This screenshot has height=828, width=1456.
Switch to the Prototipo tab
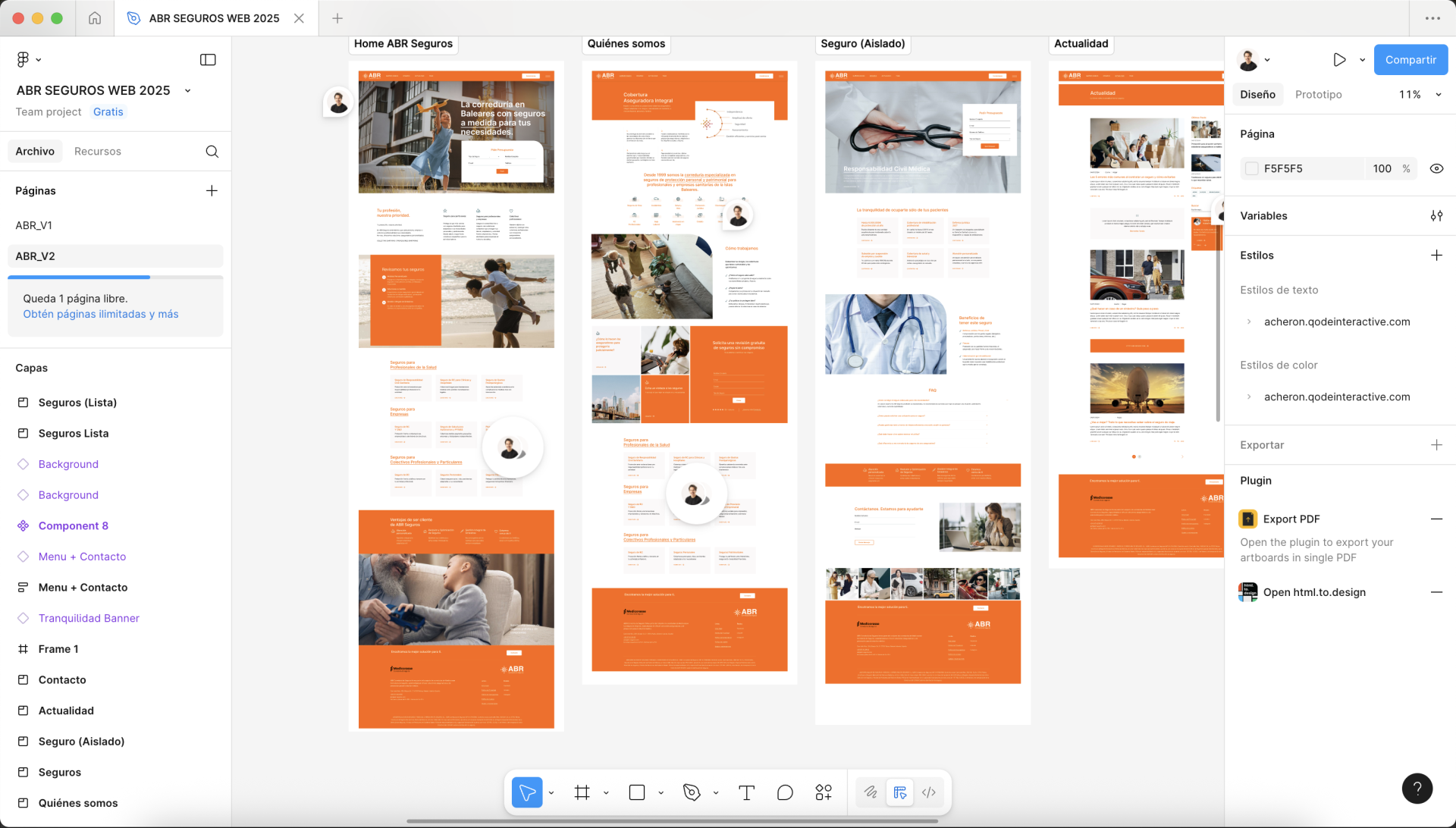point(1318,95)
